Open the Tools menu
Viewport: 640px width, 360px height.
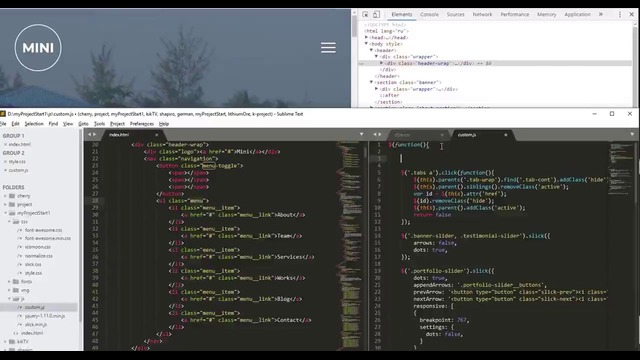point(99,124)
